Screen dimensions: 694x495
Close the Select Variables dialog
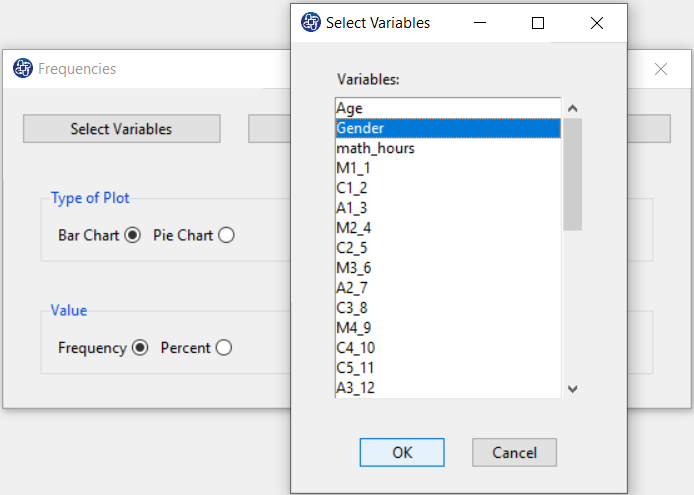[597, 23]
